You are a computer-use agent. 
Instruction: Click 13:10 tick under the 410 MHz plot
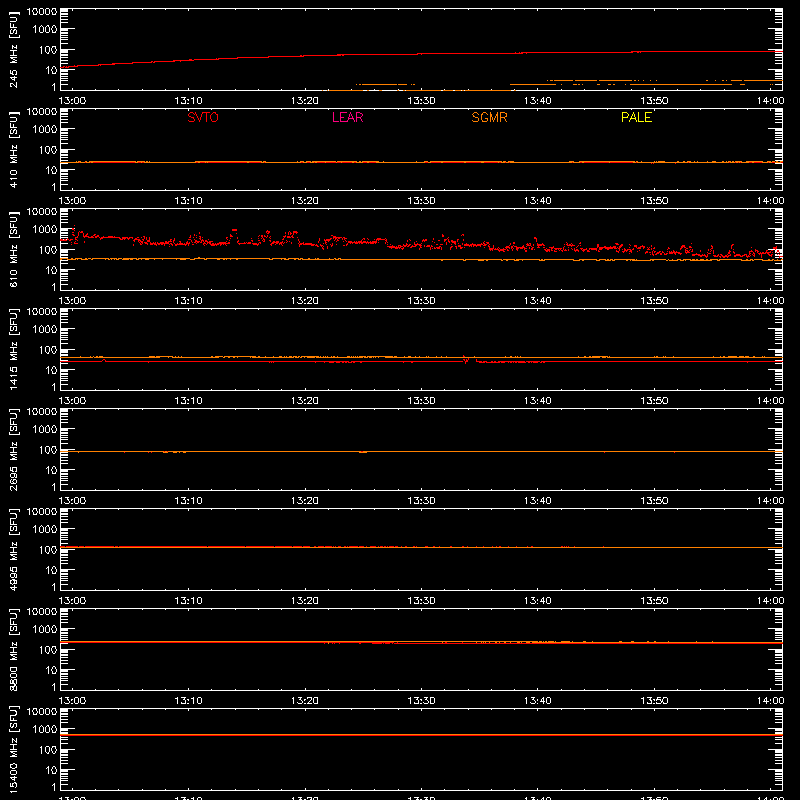pyautogui.click(x=188, y=201)
